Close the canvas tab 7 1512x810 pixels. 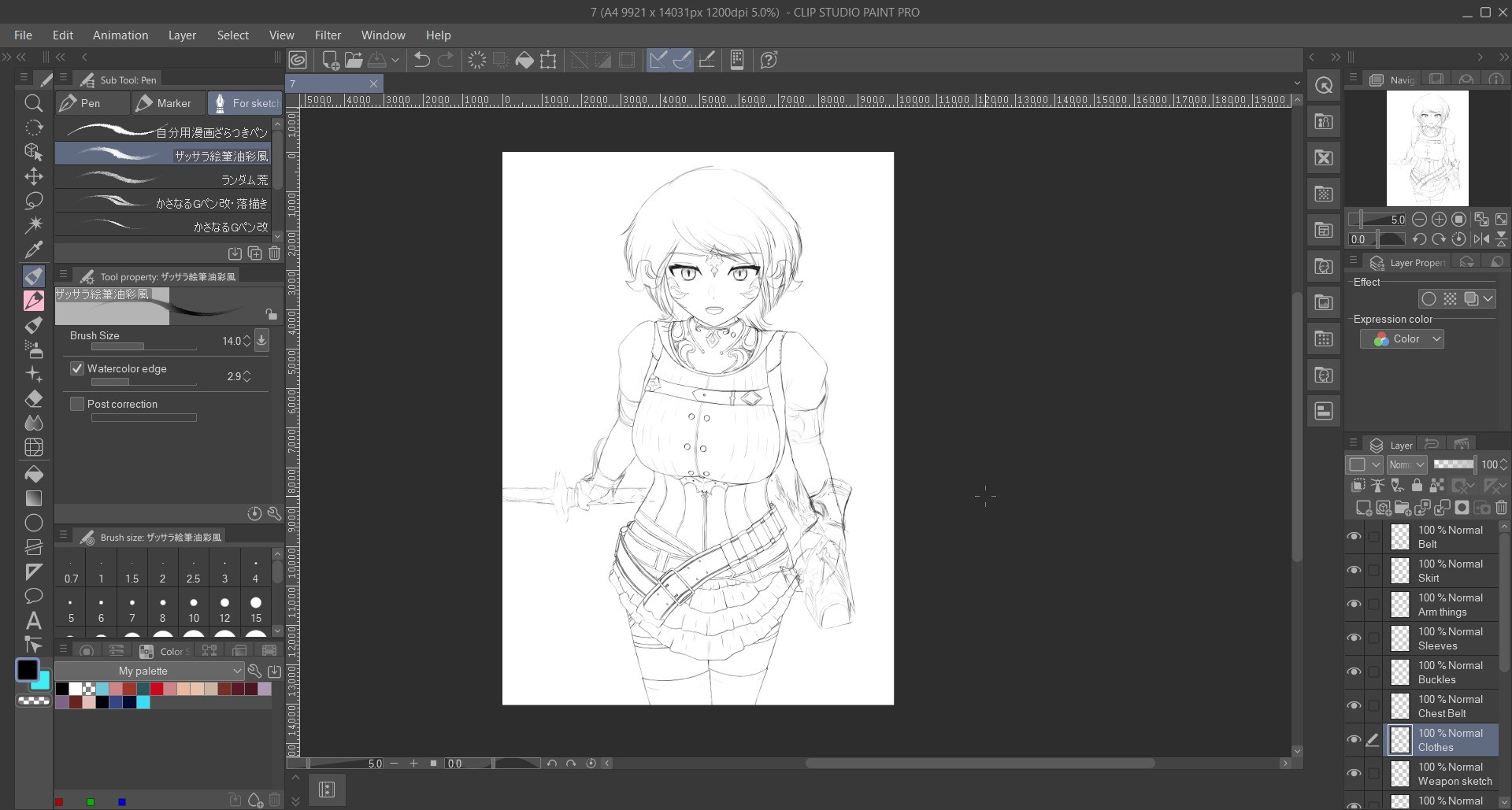[x=373, y=83]
